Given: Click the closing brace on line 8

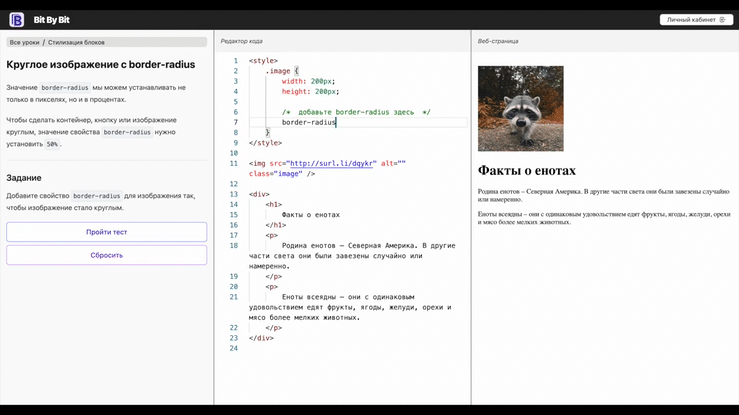Looking at the screenshot, I should click(x=268, y=133).
